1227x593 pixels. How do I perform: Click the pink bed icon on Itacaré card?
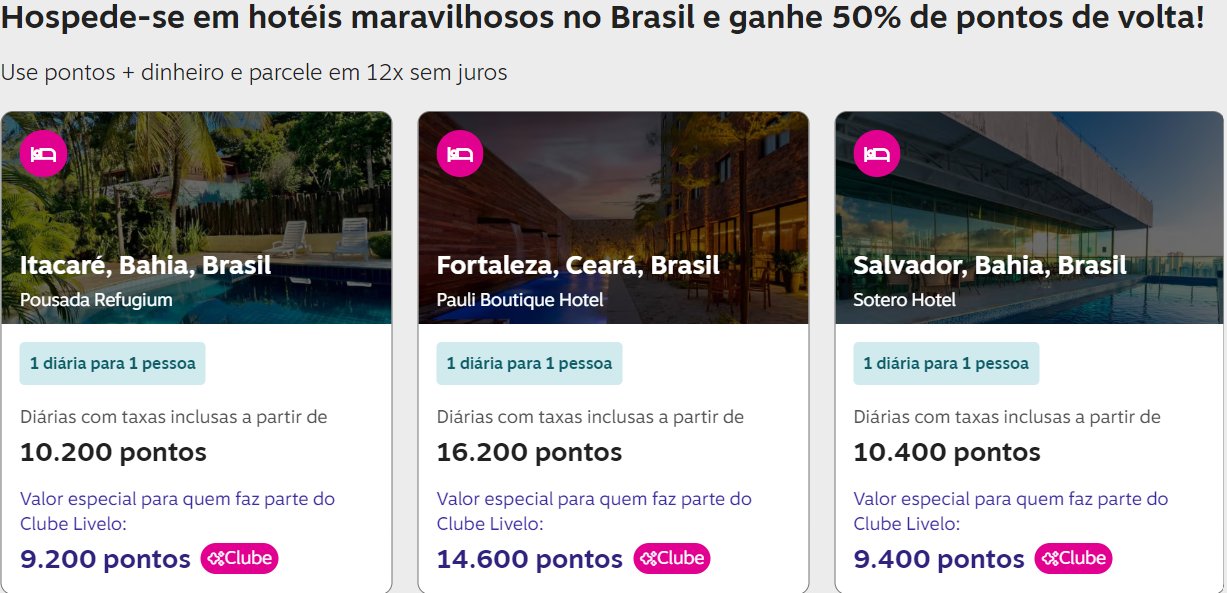click(43, 154)
